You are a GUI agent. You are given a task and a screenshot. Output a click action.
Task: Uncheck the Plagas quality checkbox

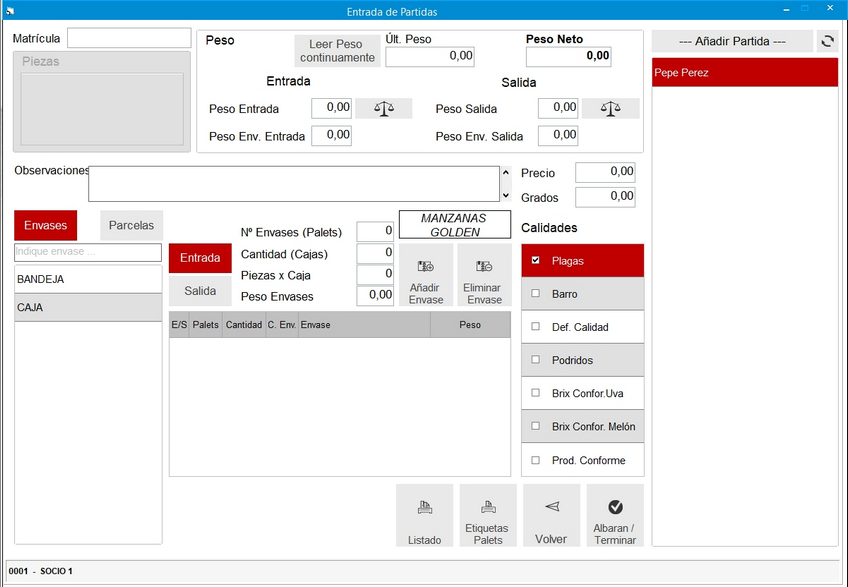(x=535, y=260)
